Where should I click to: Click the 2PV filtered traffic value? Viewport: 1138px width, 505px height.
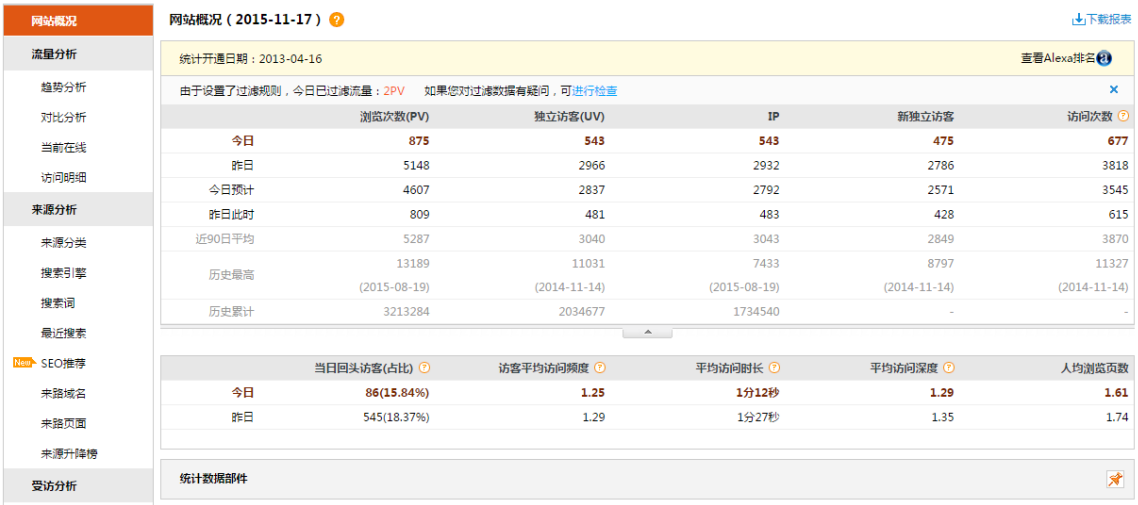pyautogui.click(x=394, y=91)
